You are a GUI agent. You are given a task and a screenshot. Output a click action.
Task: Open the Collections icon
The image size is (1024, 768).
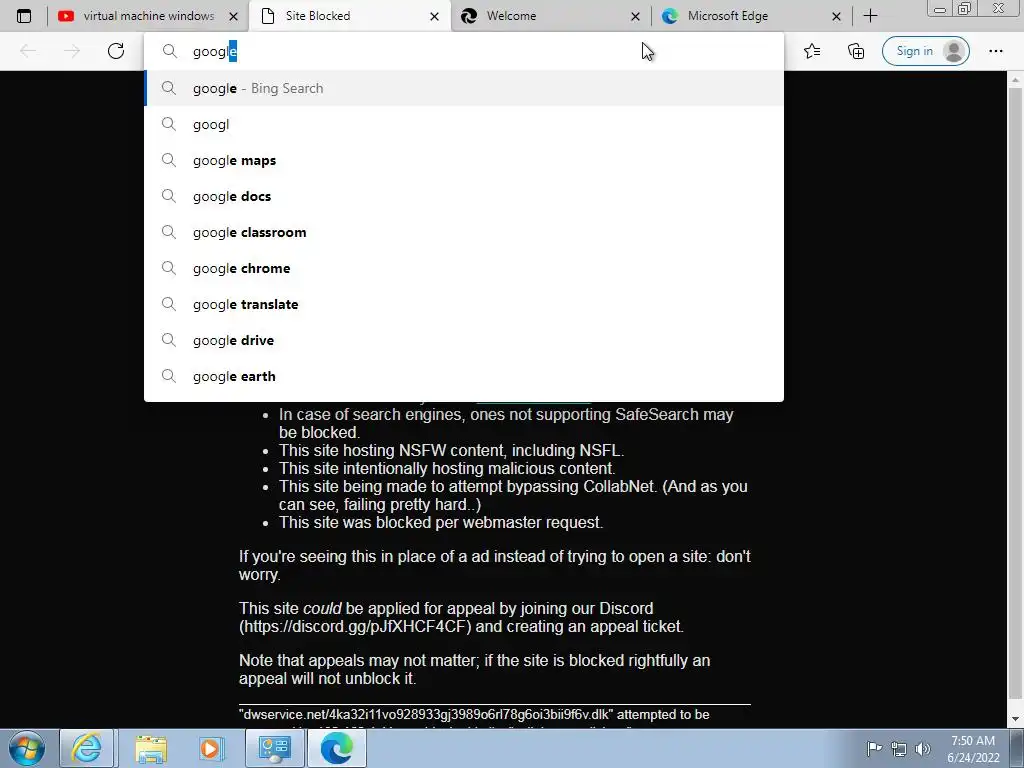(x=856, y=51)
